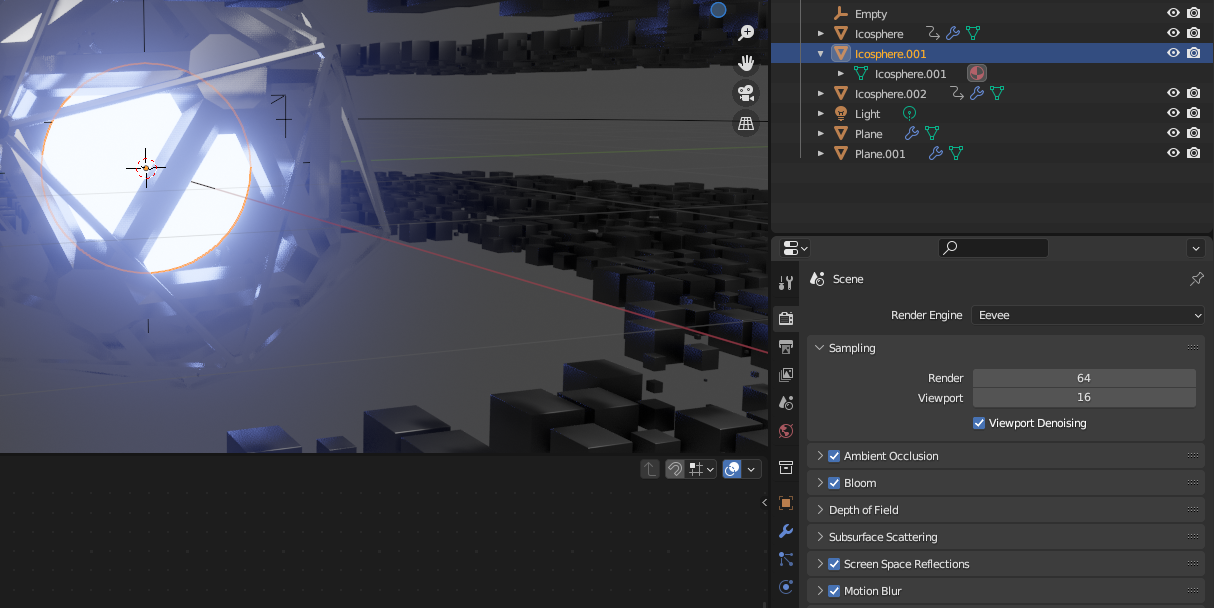Image resolution: width=1214 pixels, height=608 pixels.
Task: Click the Icosphere.001 material icon
Action: [977, 73]
